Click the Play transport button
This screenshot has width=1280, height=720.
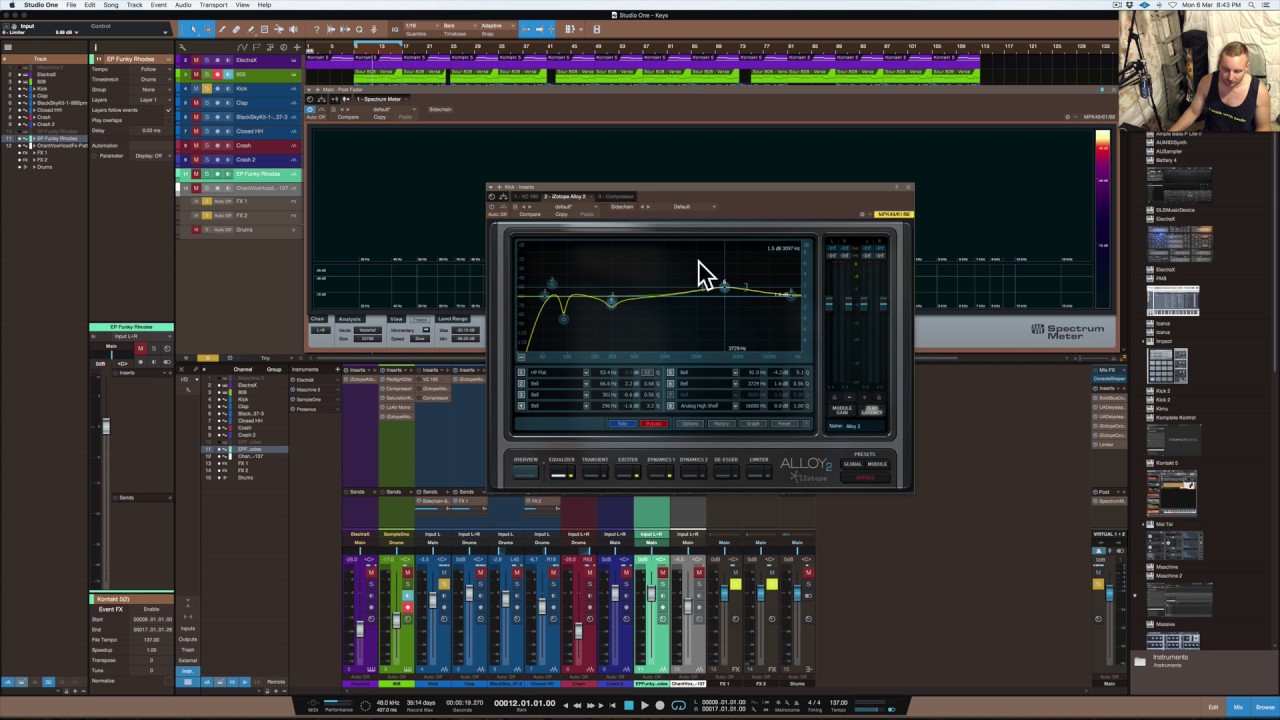click(645, 705)
